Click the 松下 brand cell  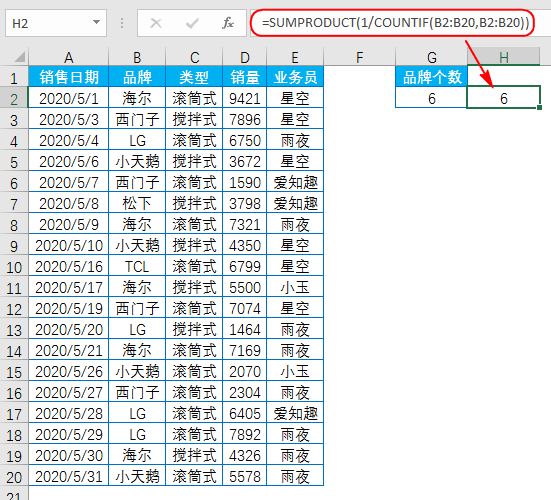137,203
